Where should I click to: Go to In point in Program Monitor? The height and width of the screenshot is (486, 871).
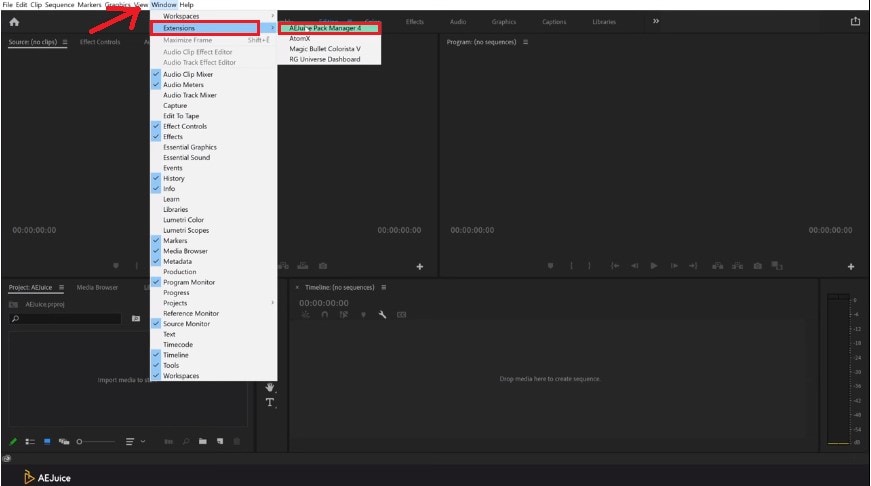(615, 266)
